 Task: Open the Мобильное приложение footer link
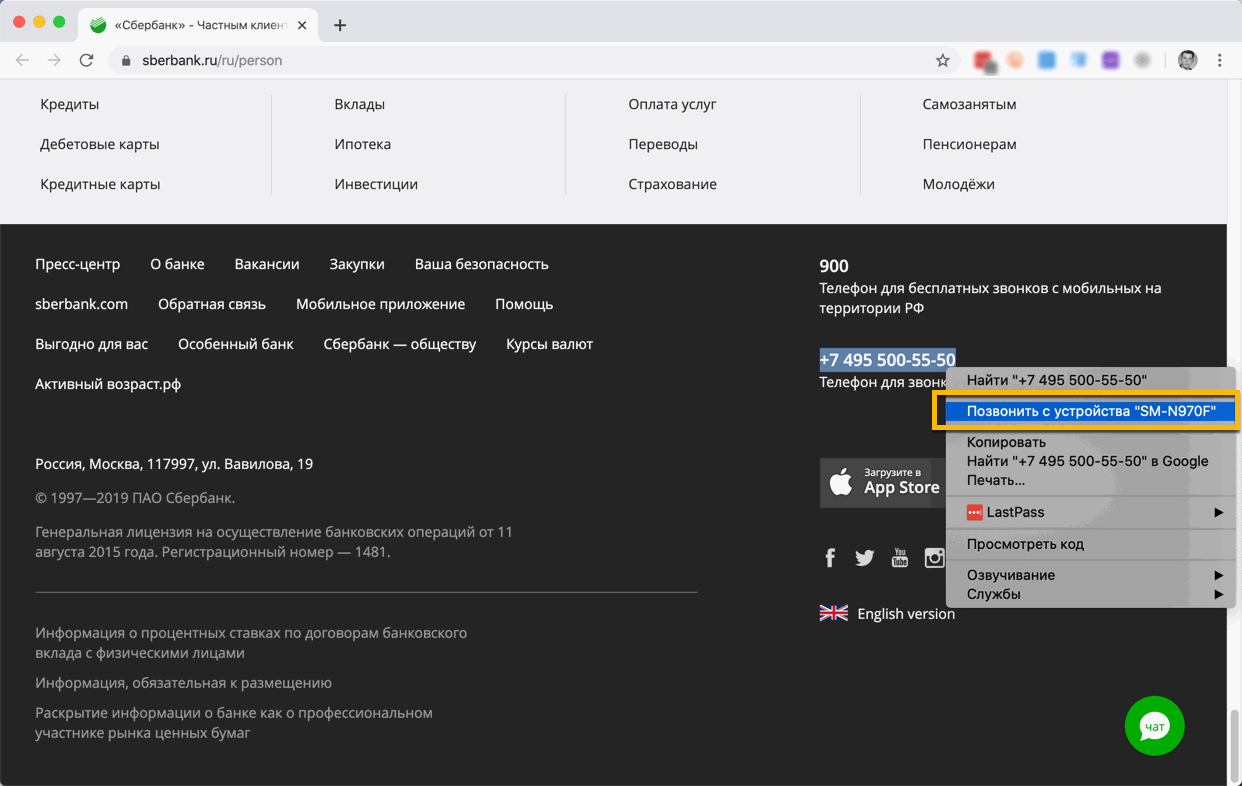click(380, 304)
